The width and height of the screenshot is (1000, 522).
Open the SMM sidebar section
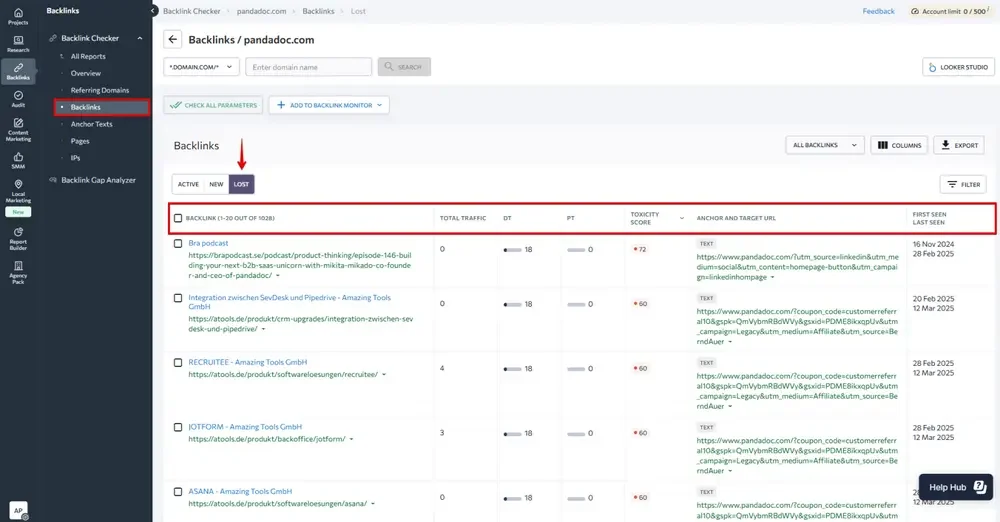coord(18,161)
